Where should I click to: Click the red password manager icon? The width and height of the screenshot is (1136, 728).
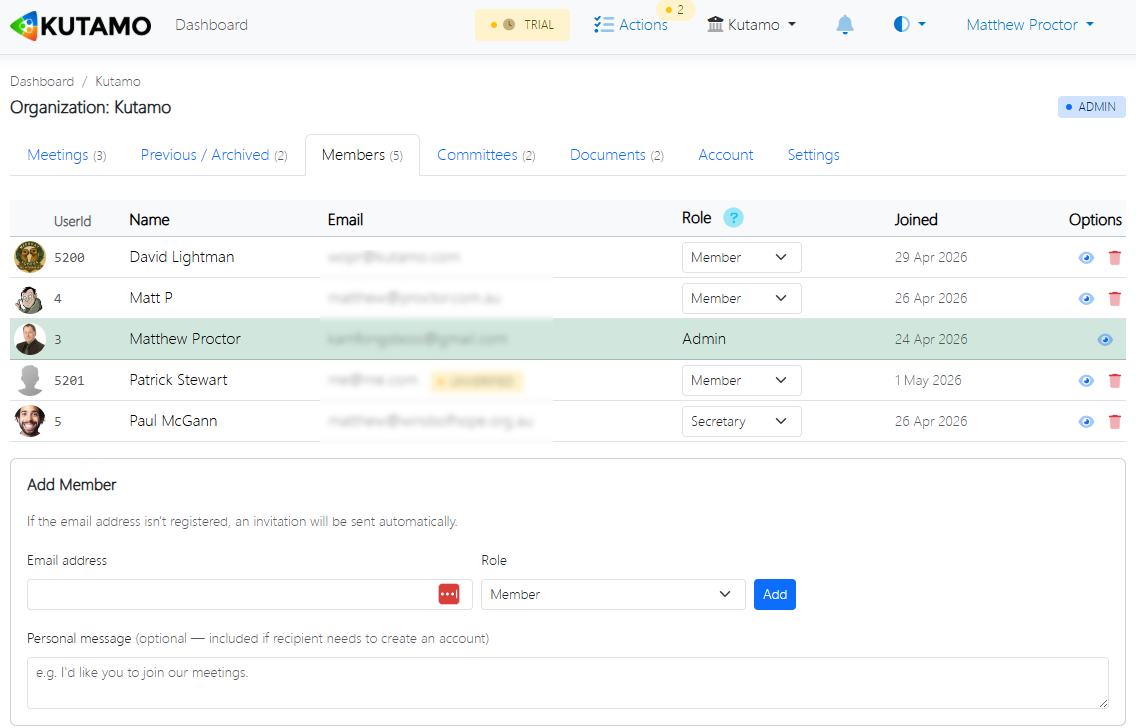[x=449, y=594]
